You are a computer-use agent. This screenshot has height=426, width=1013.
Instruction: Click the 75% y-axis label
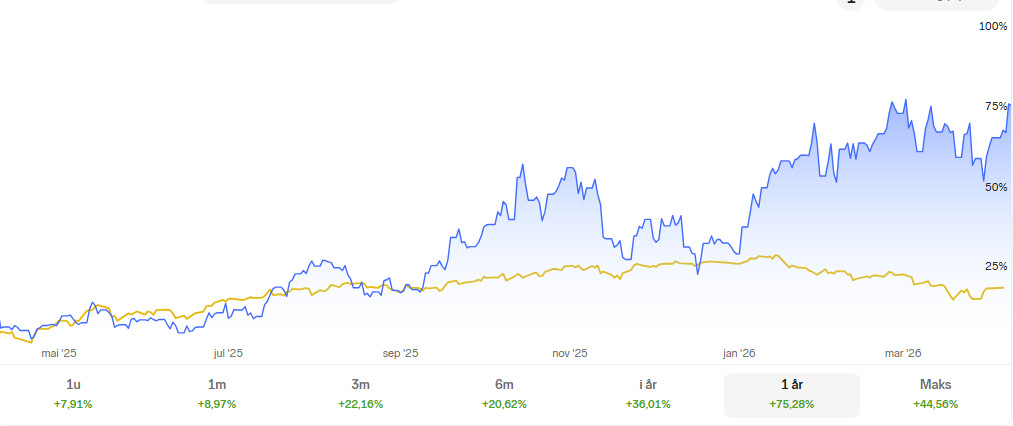tap(995, 106)
